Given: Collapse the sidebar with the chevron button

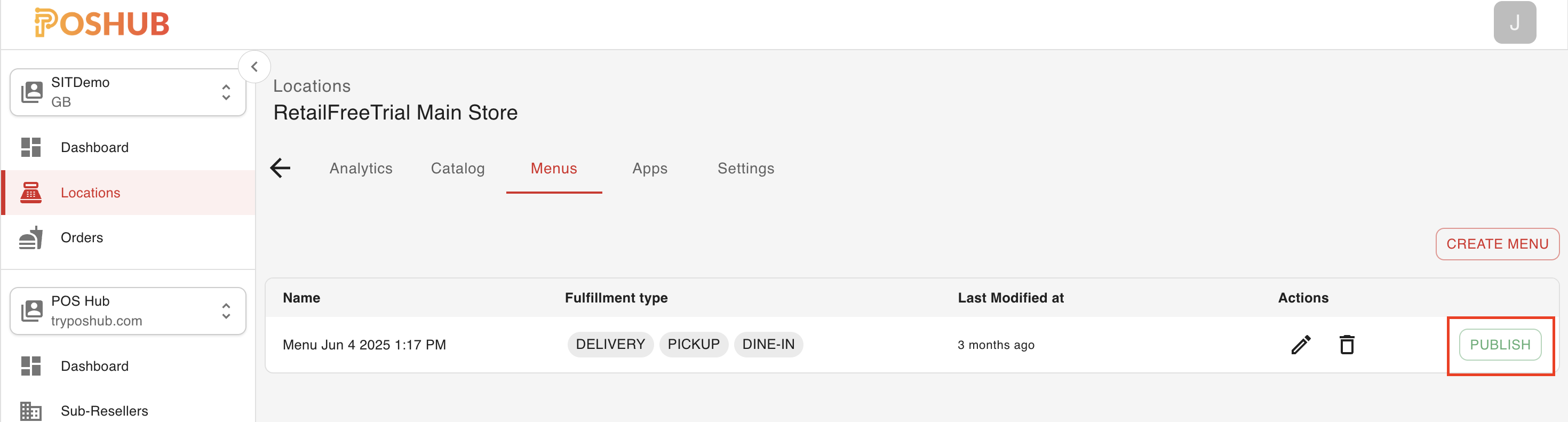Looking at the screenshot, I should 254,66.
